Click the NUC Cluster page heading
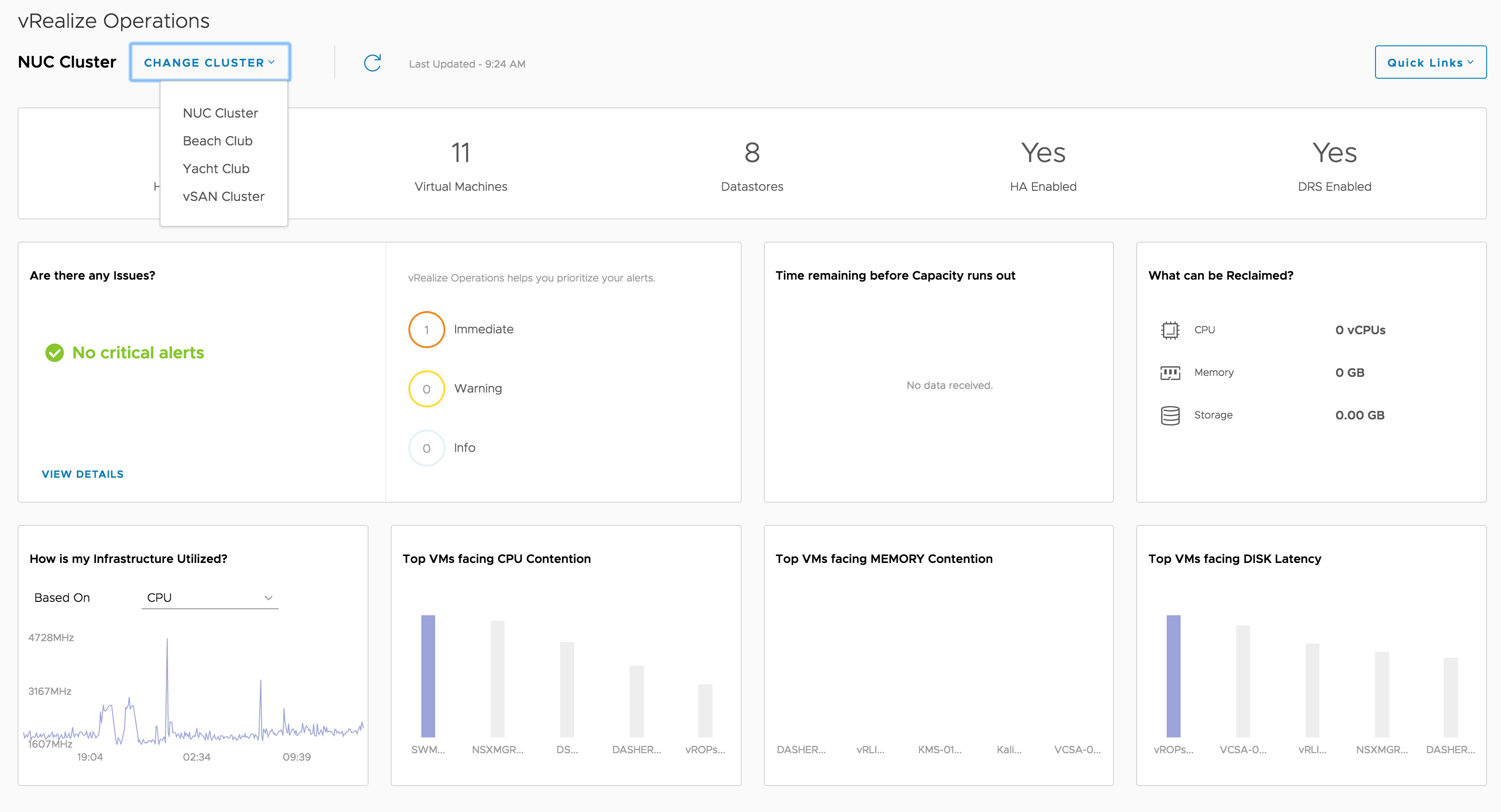Image resolution: width=1501 pixels, height=812 pixels. pyautogui.click(x=67, y=62)
